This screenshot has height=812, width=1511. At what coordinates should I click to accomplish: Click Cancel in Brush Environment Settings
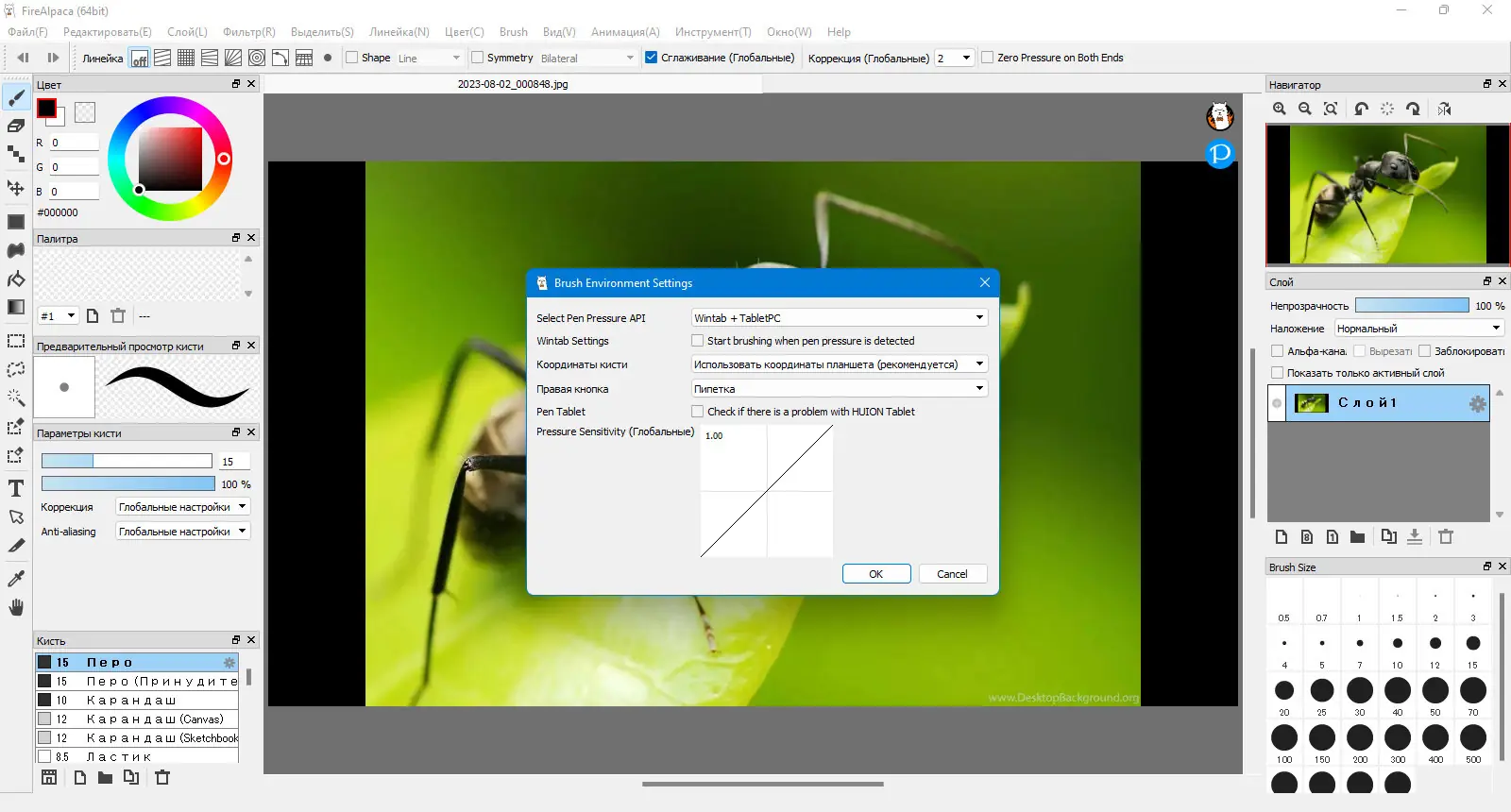click(952, 574)
